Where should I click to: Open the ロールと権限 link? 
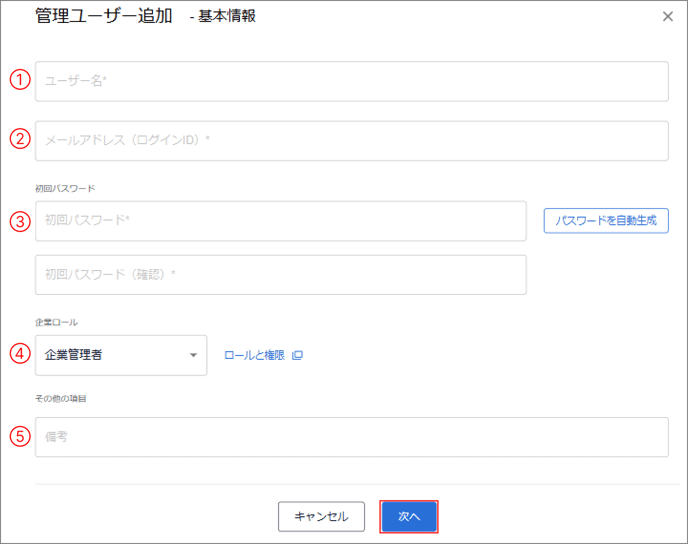tap(254, 355)
